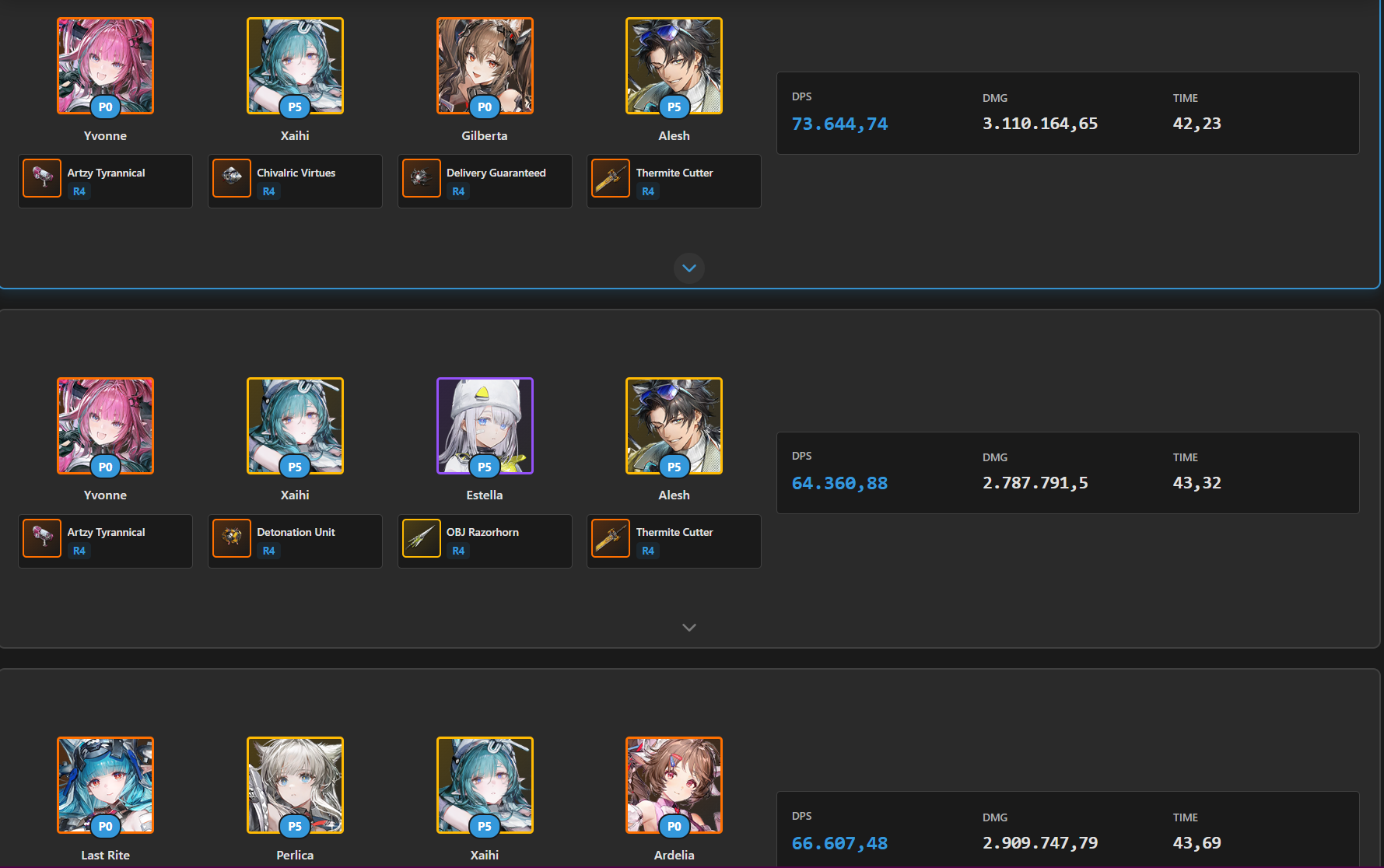Open the Detonation Unit weapon icon
Viewport: 1384px width, 868px height.
[x=232, y=538]
